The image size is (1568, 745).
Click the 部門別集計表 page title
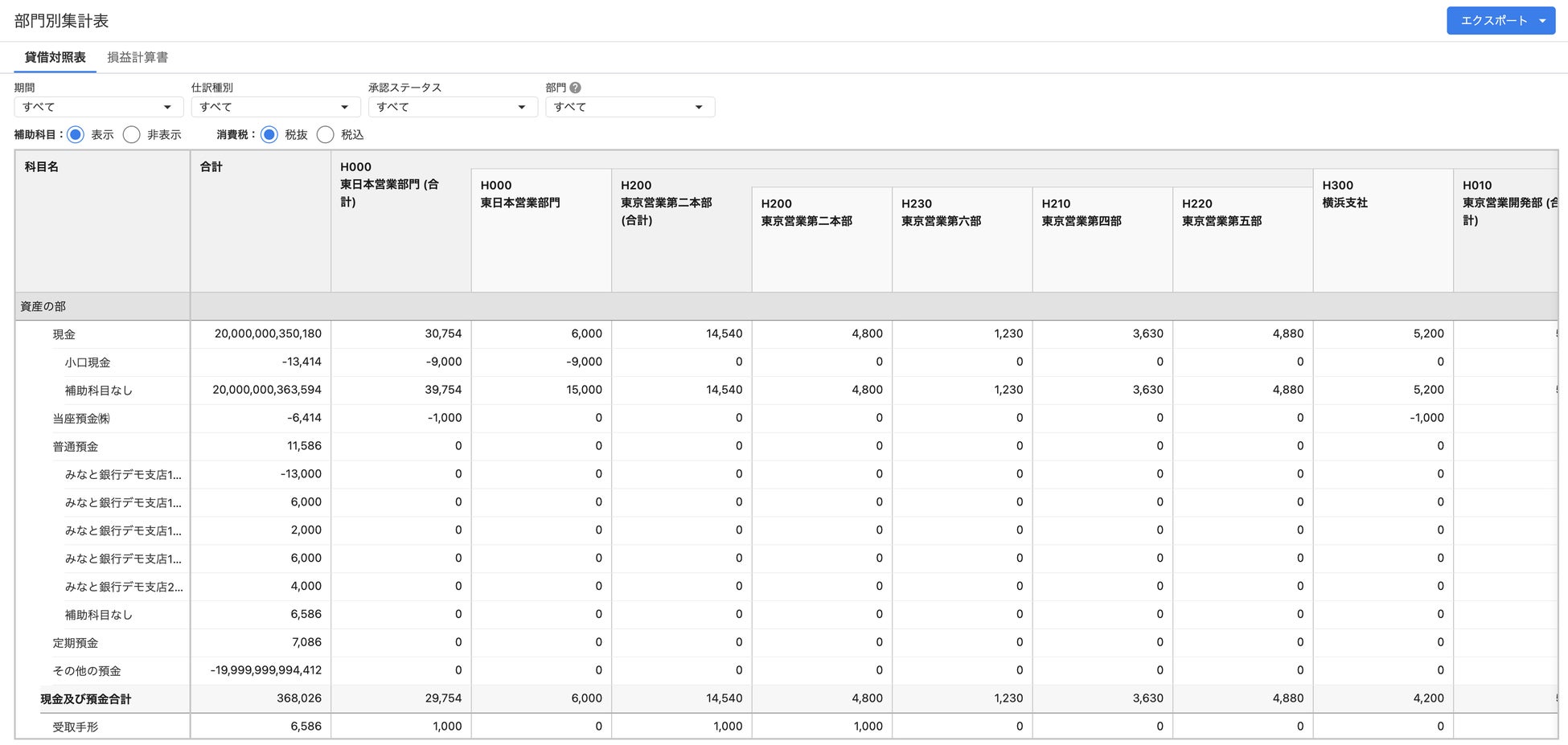(61, 21)
